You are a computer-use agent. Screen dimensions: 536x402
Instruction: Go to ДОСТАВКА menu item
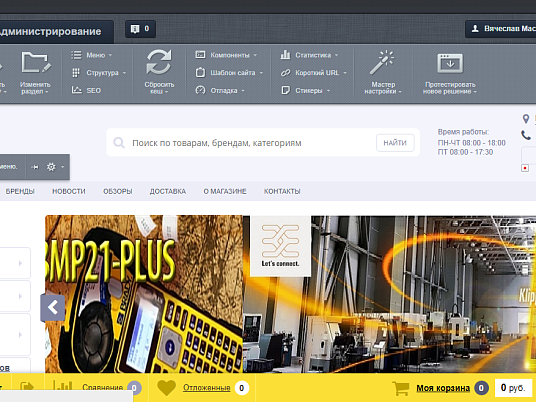click(x=168, y=191)
